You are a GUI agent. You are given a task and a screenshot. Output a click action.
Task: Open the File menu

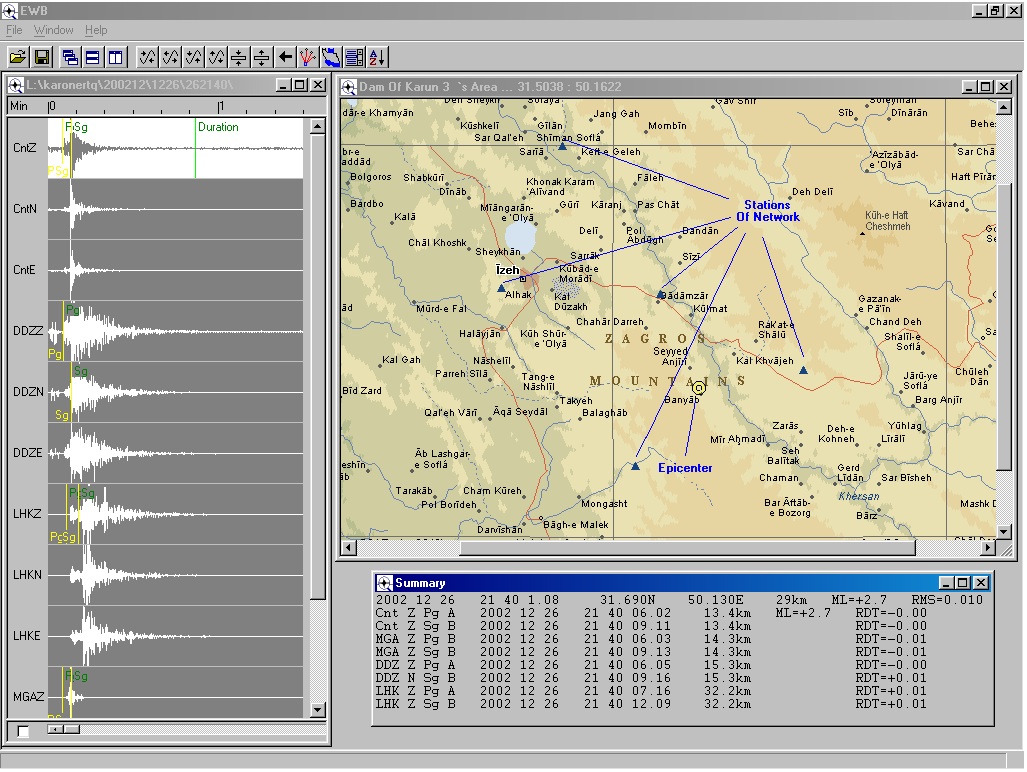point(14,30)
